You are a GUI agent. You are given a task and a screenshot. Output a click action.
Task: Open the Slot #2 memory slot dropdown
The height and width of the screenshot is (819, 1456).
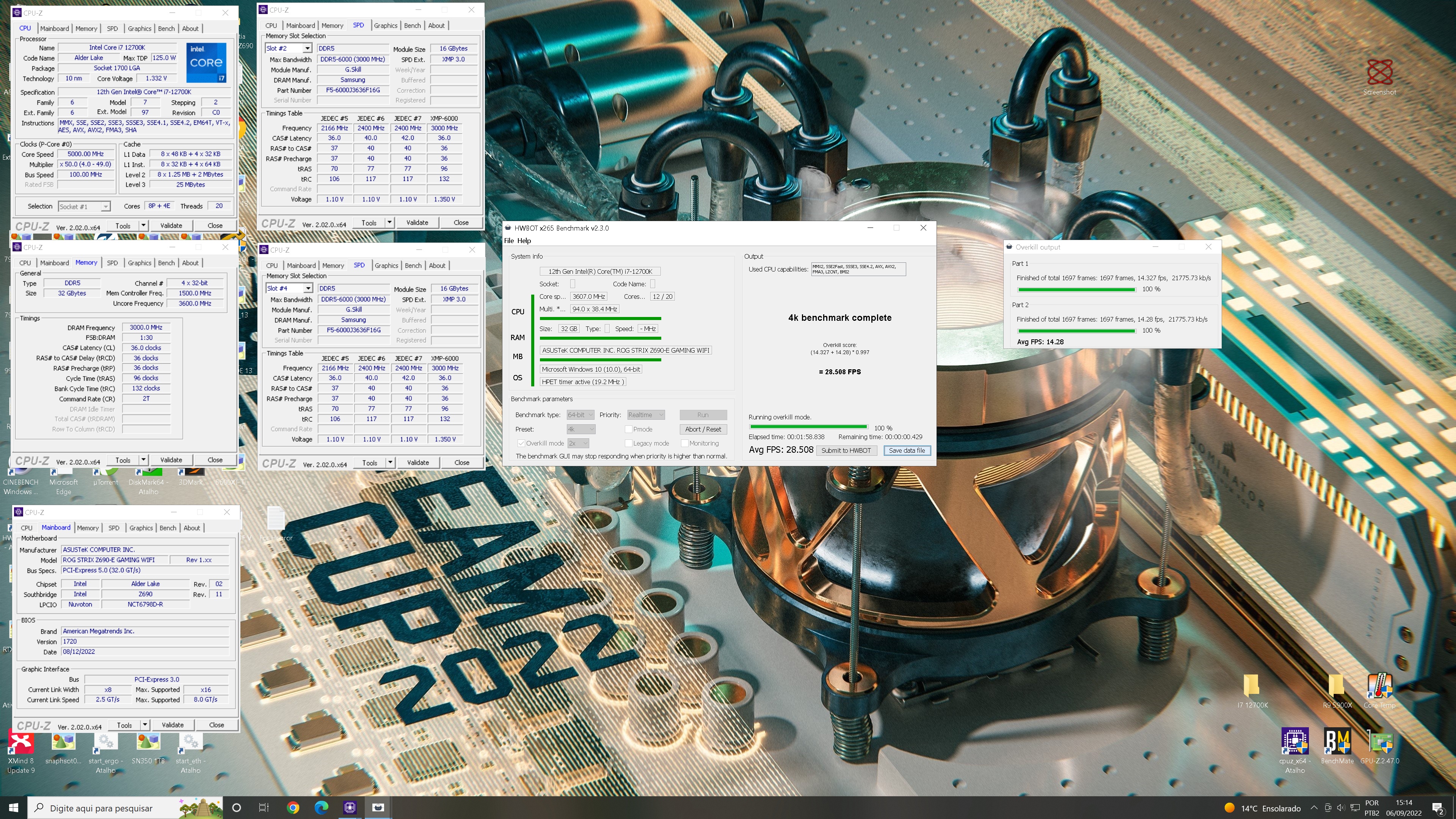(x=288, y=49)
